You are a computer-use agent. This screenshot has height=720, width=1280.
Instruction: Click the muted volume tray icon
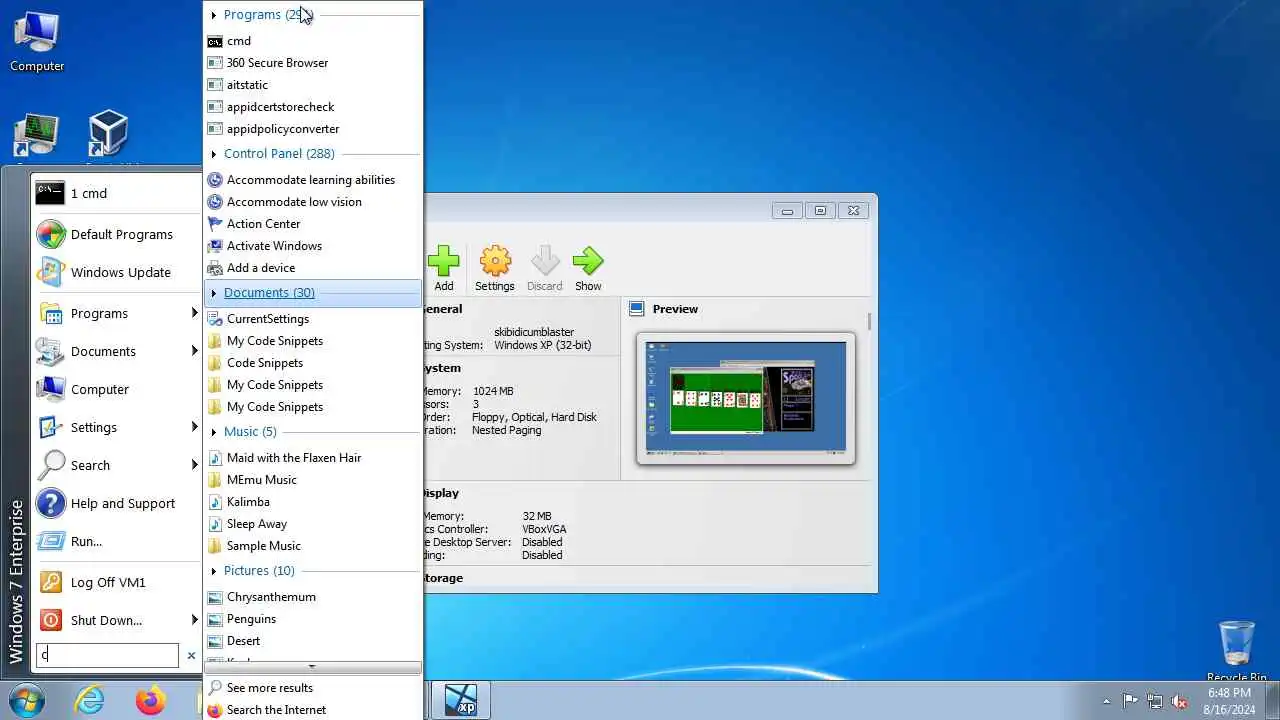[x=1180, y=701]
